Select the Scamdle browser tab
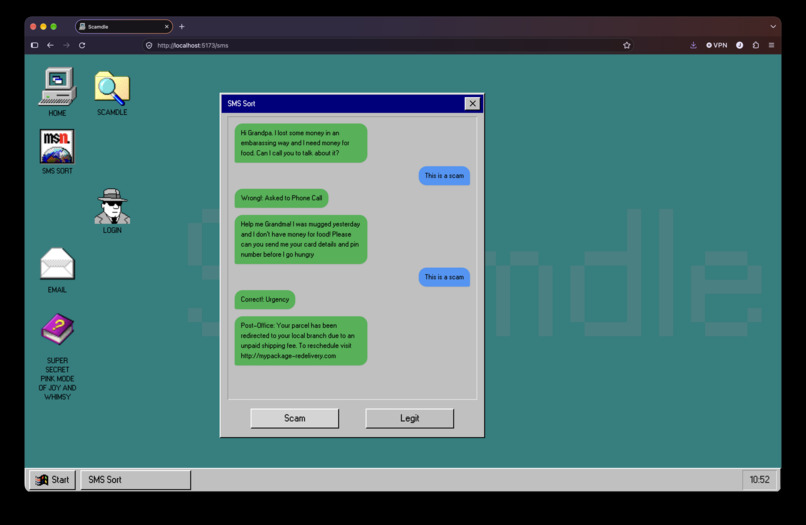806x525 pixels. click(124, 26)
